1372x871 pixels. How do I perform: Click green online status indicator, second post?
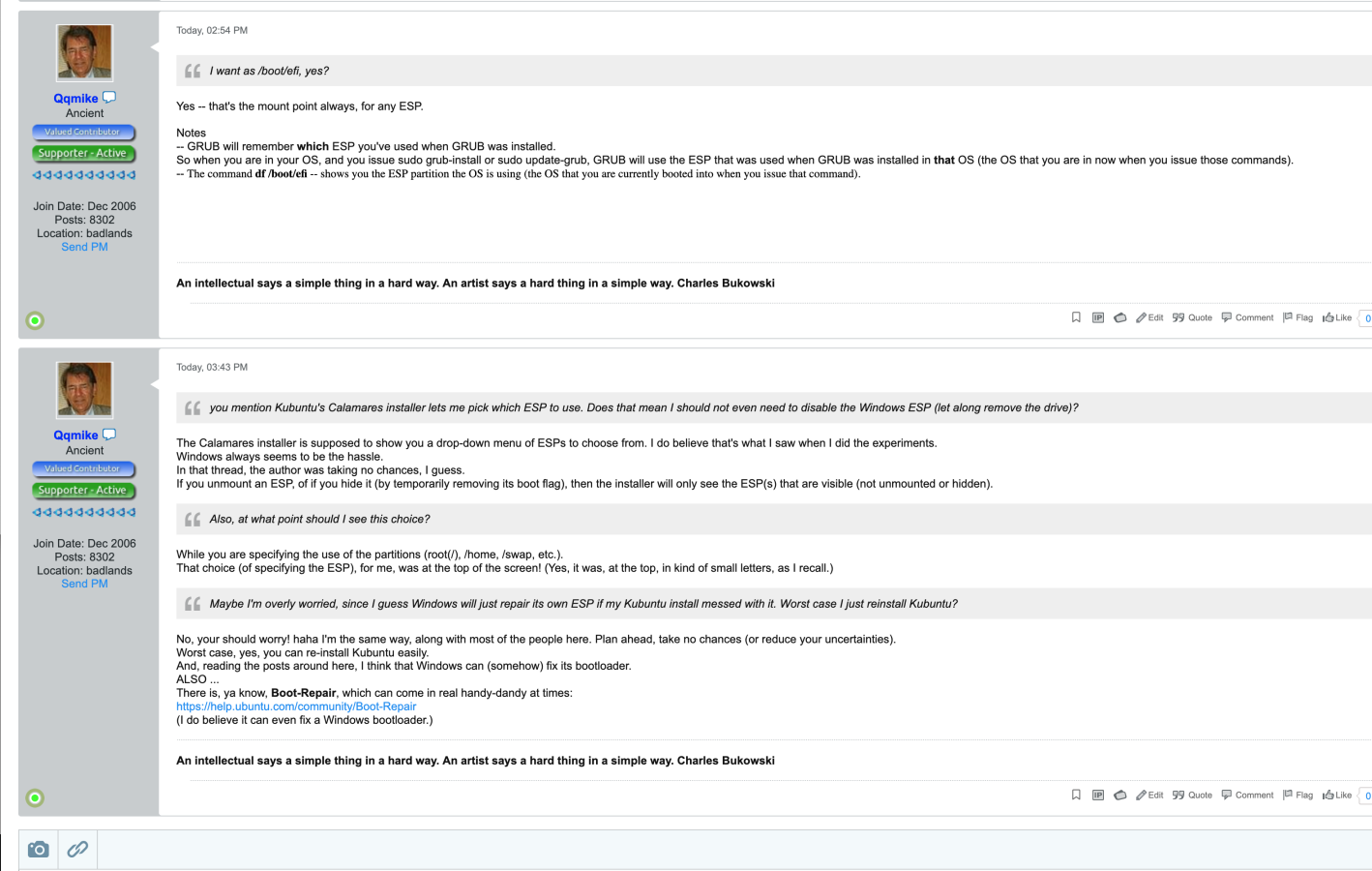pyautogui.click(x=35, y=797)
